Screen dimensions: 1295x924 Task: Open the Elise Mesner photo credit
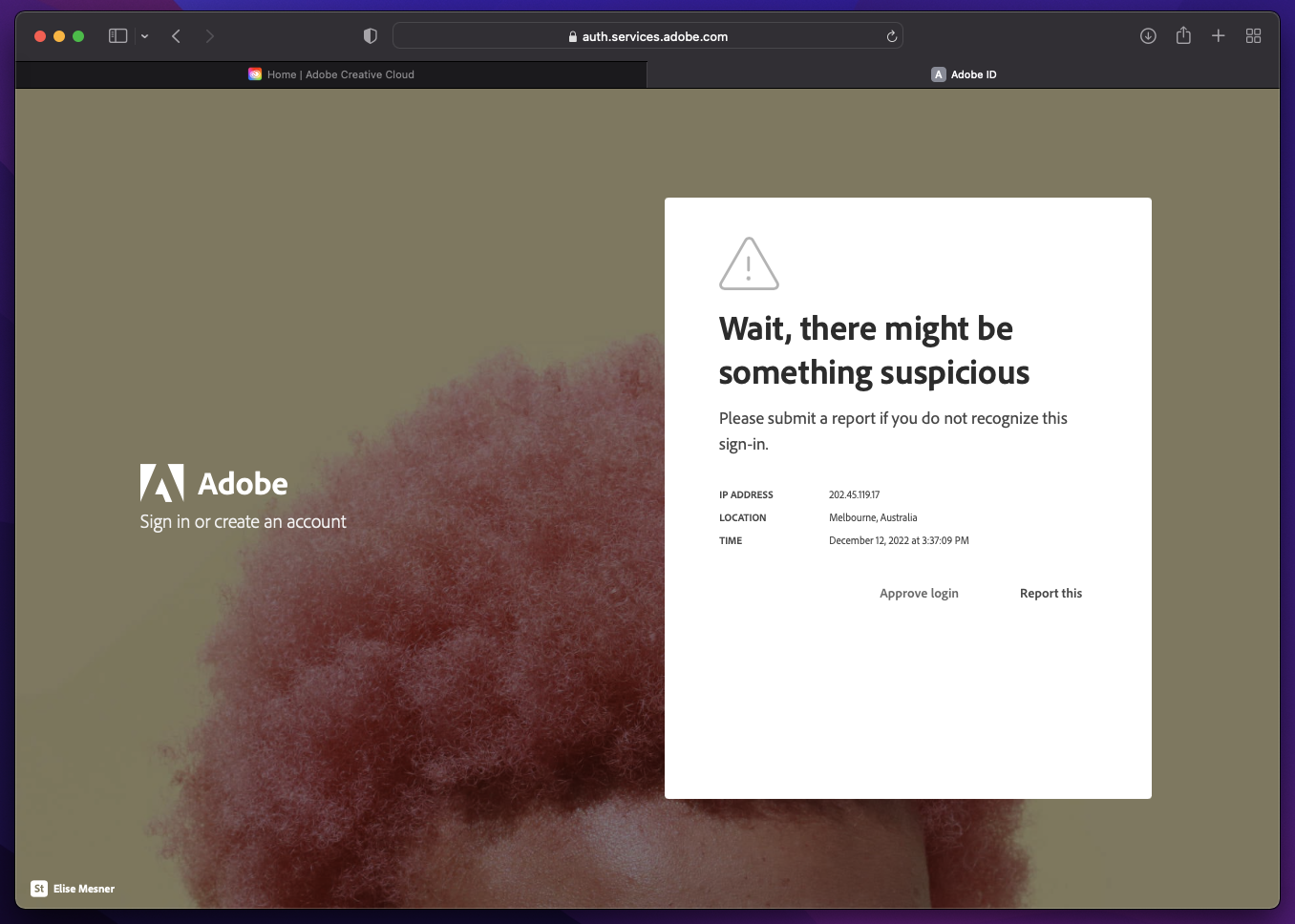tap(74, 889)
